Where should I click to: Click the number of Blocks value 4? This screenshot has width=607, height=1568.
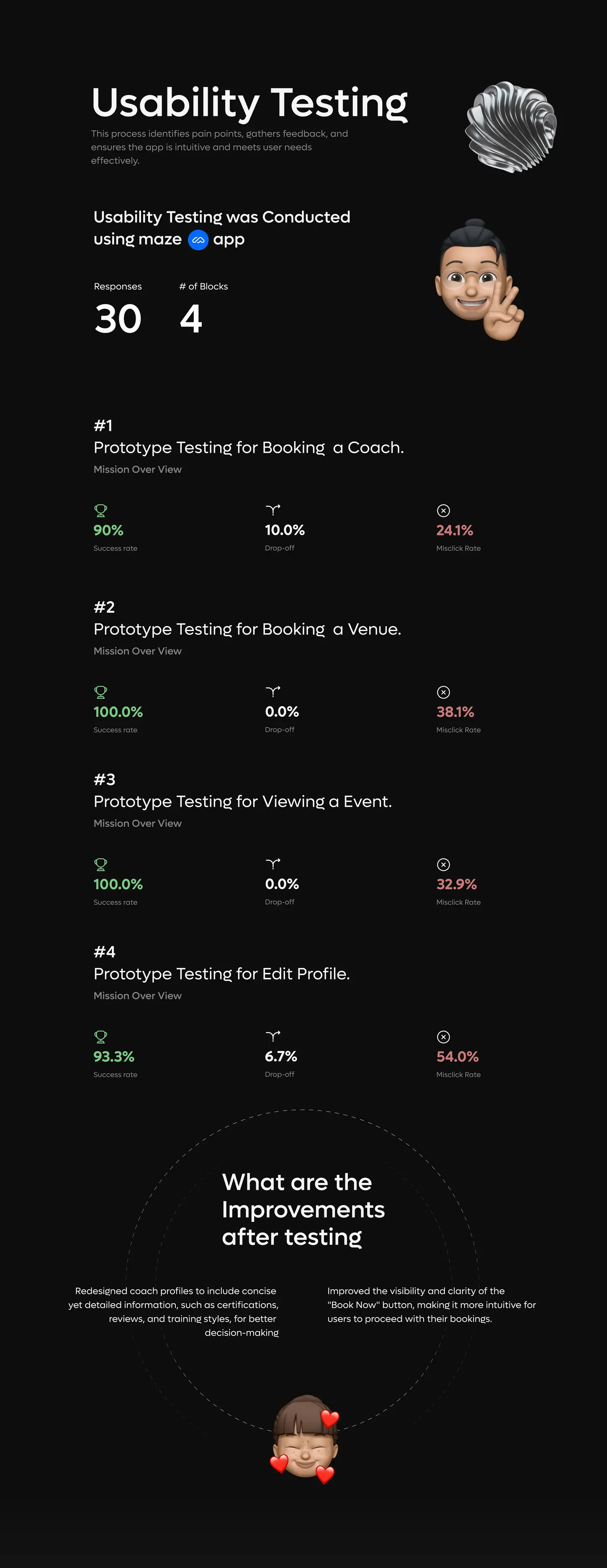(x=190, y=319)
